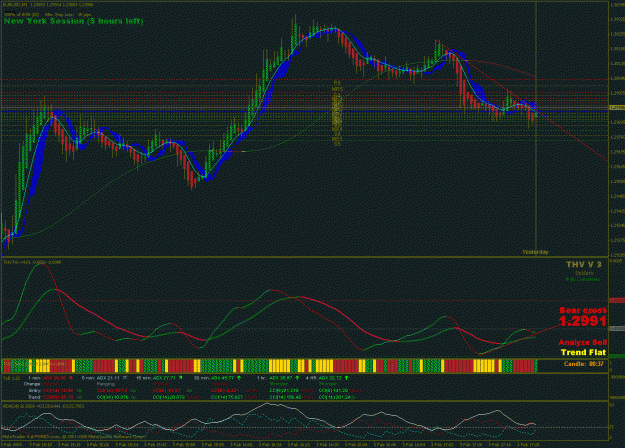
Task: Click the EURUSD,M1 chart title at top left
Action: [49, 5]
